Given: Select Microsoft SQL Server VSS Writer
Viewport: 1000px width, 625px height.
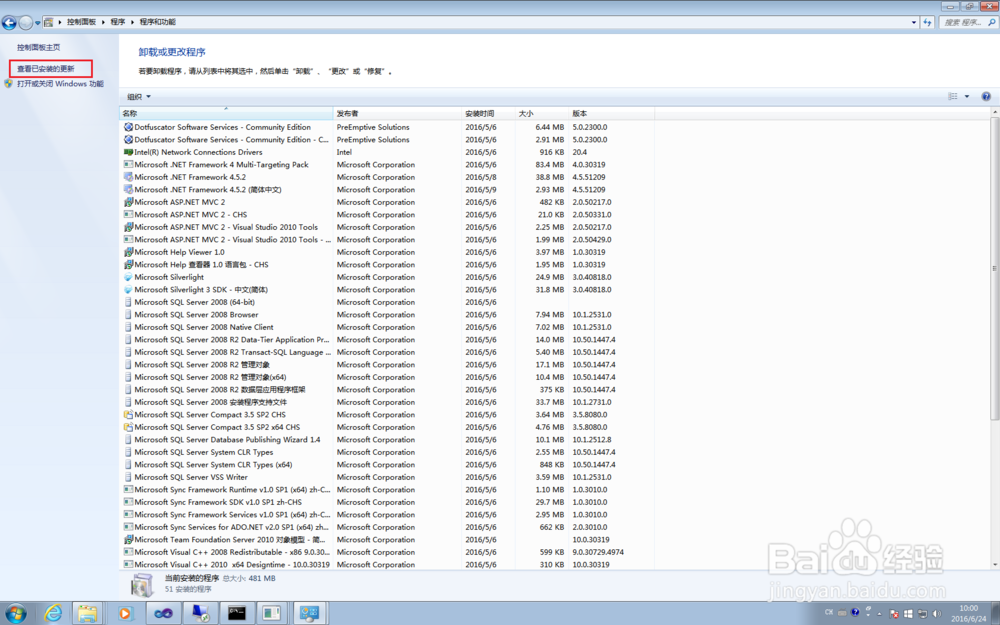Looking at the screenshot, I should pos(191,477).
